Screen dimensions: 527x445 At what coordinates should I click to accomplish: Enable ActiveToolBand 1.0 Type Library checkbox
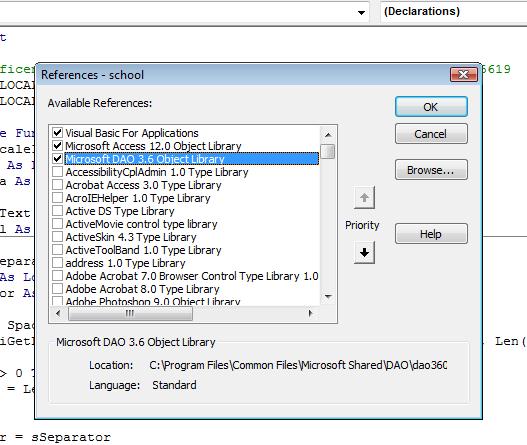(57, 250)
